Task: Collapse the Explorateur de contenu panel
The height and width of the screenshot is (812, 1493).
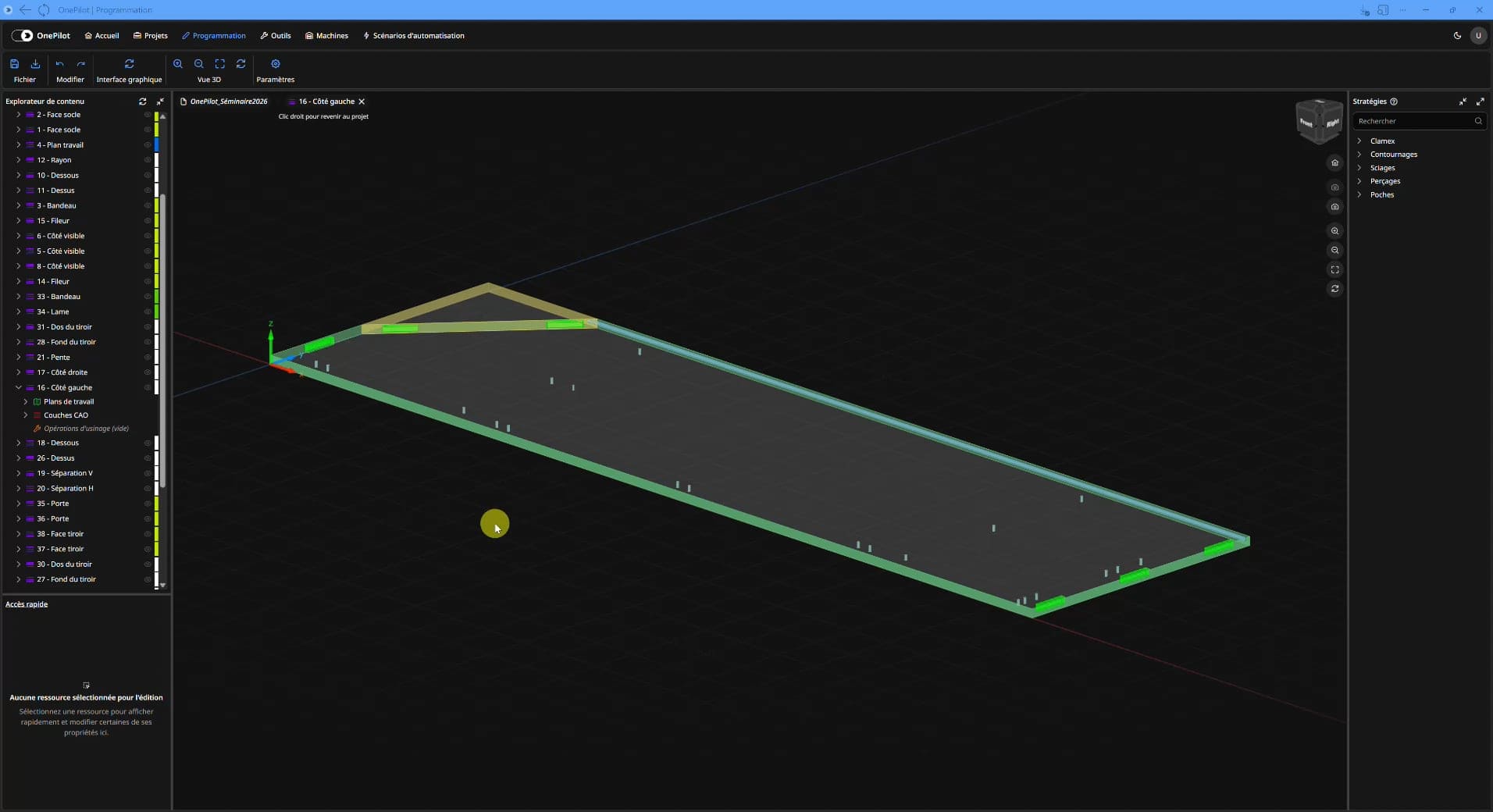Action: pos(160,101)
